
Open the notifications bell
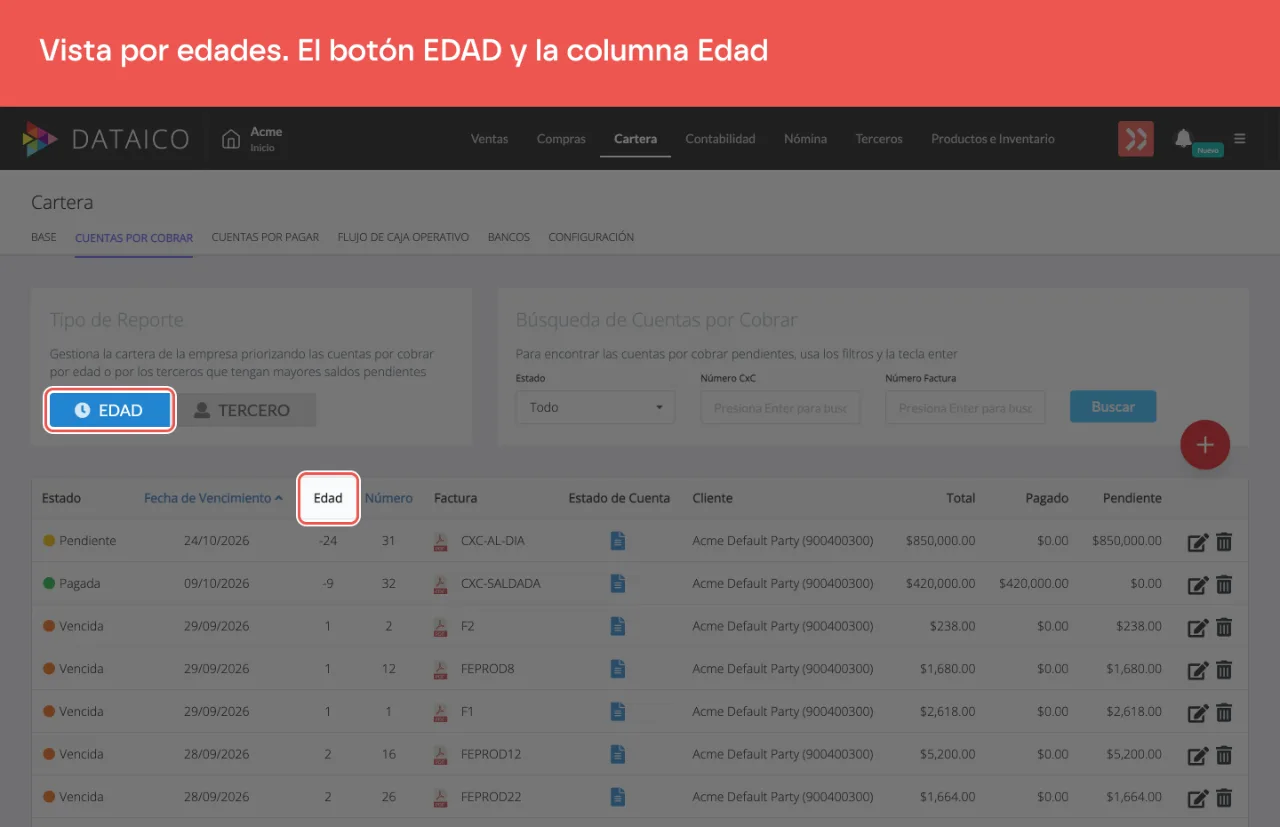pyautogui.click(x=1184, y=138)
